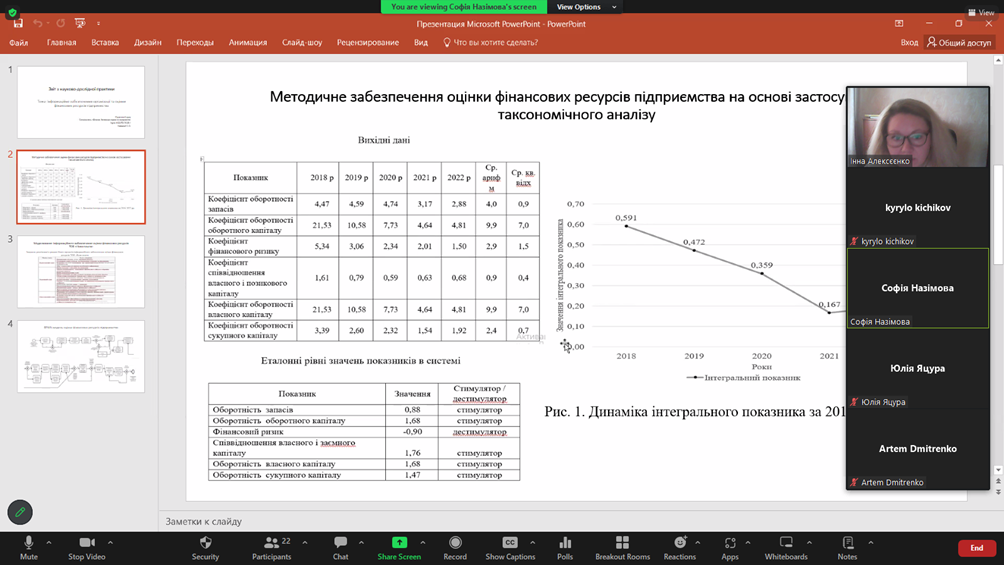This screenshot has height=565, width=1004.
Task: Click the slide vertical scrollbar up arrow
Action: point(998,60)
